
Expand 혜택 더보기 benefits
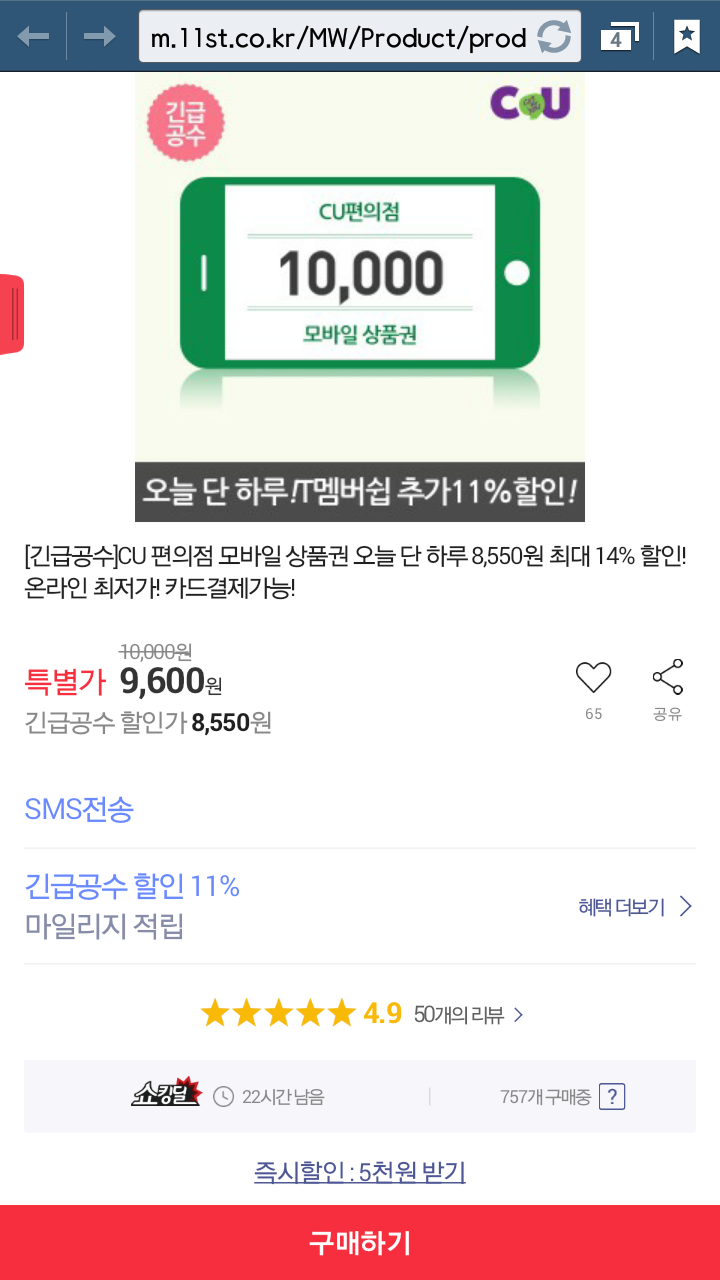pos(634,907)
